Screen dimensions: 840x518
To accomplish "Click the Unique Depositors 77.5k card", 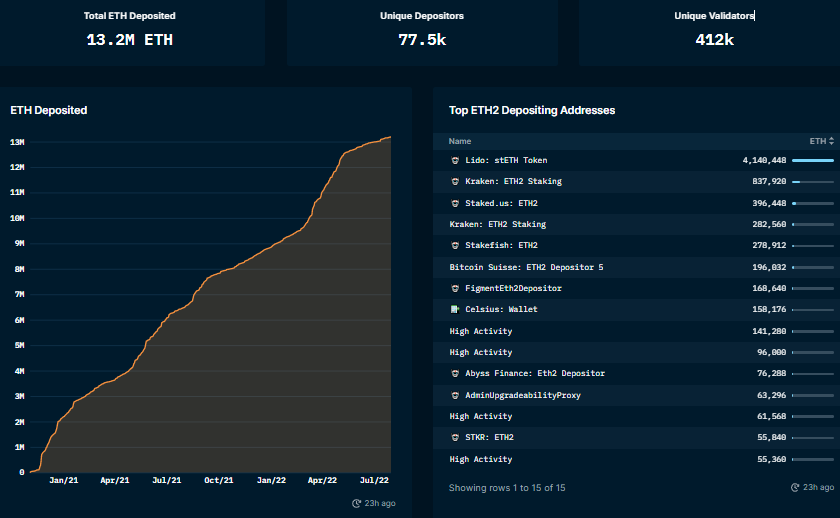I will click(x=422, y=30).
